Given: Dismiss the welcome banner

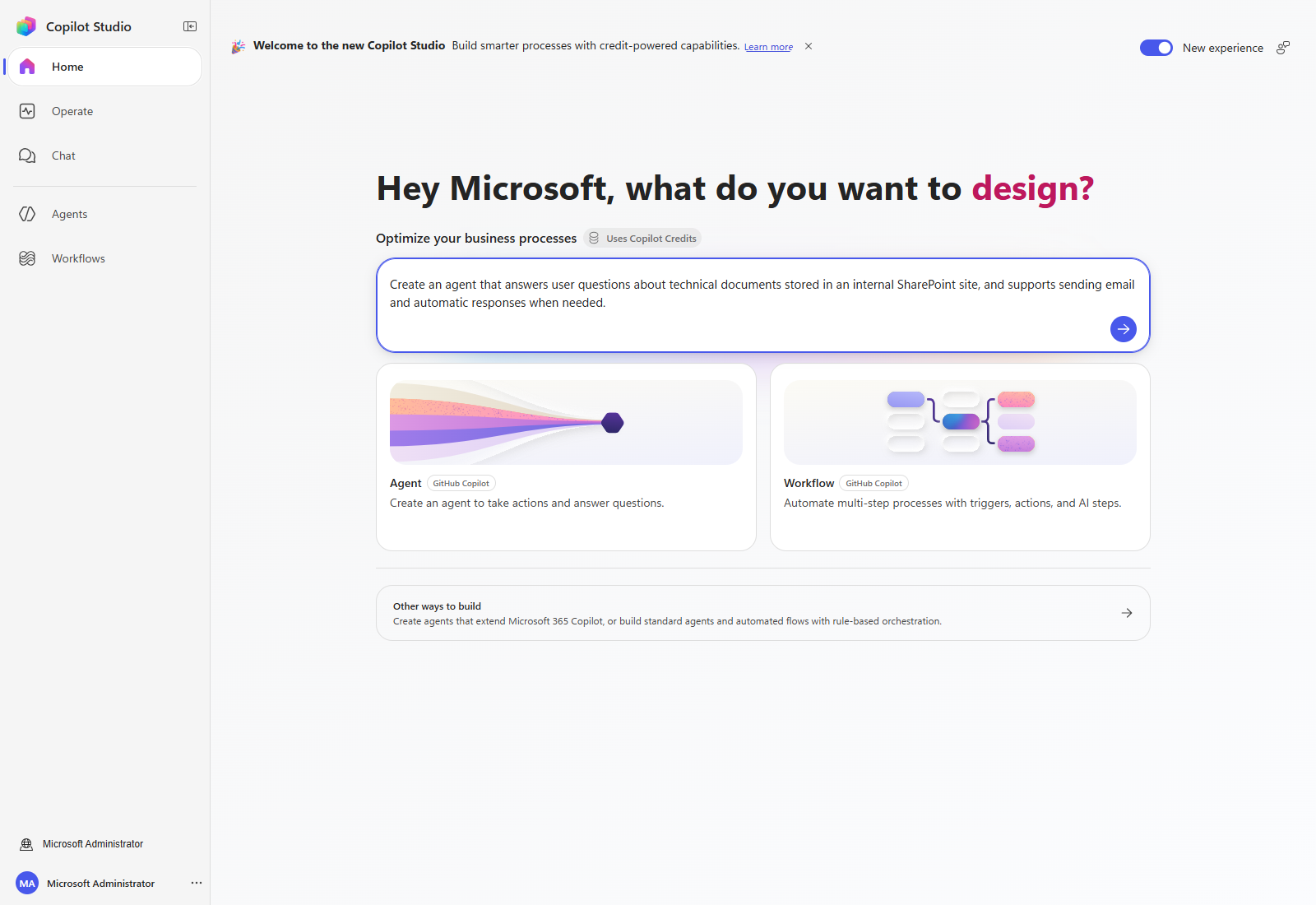Looking at the screenshot, I should click(x=809, y=46).
